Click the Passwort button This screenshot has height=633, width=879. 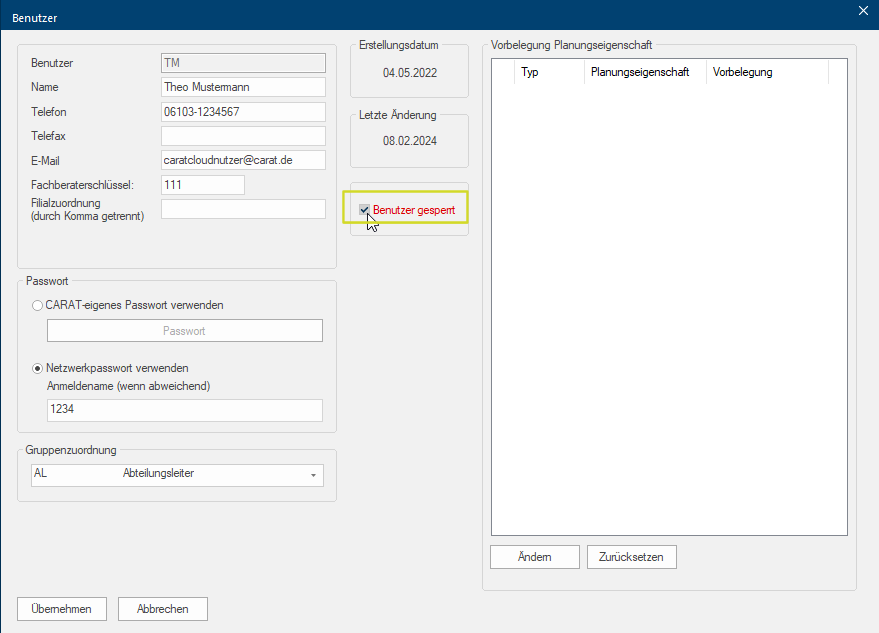(x=185, y=331)
